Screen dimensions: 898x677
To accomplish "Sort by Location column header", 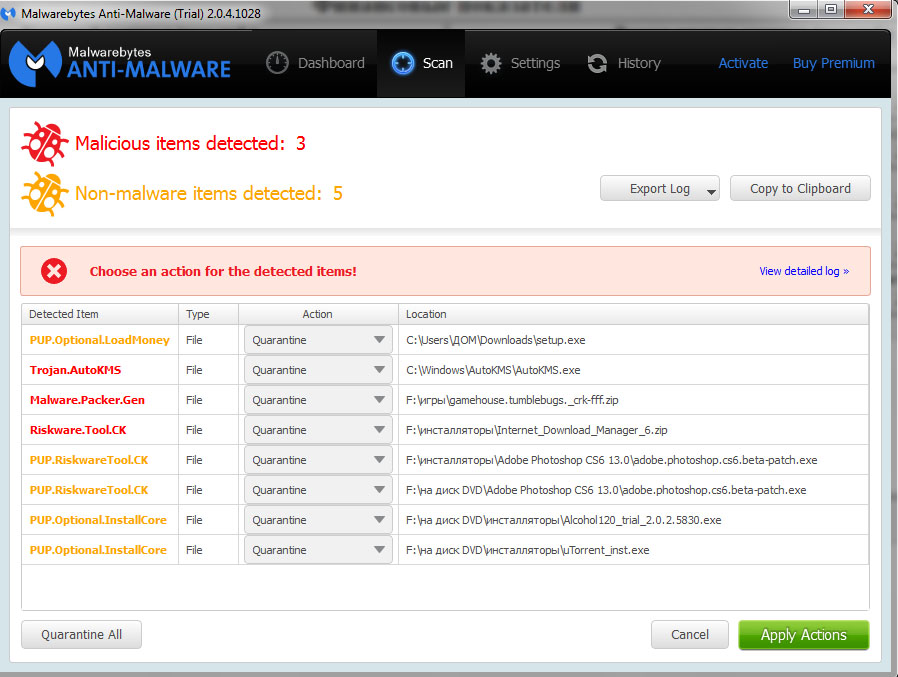I will click(x=633, y=314).
